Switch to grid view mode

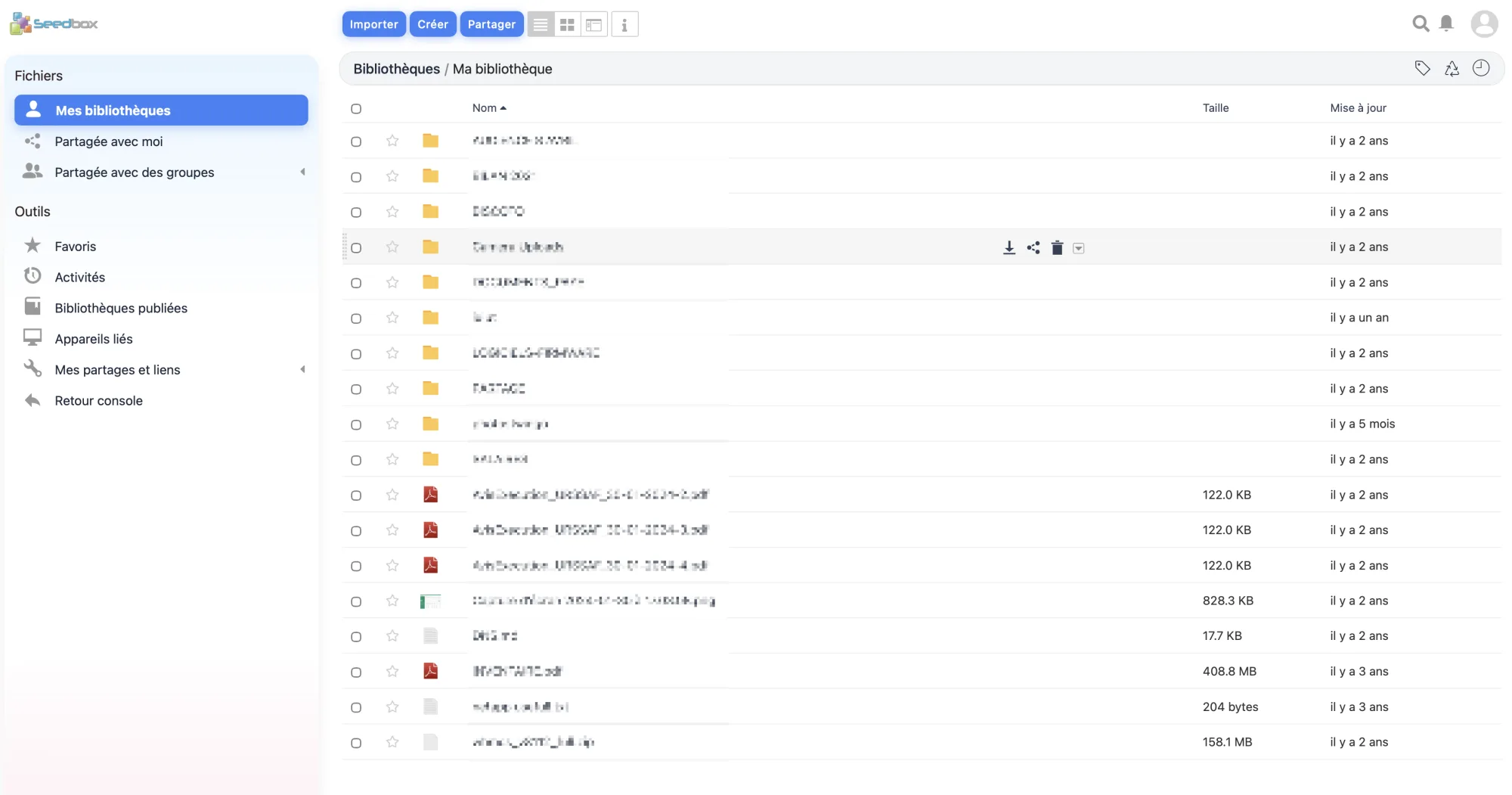click(567, 24)
